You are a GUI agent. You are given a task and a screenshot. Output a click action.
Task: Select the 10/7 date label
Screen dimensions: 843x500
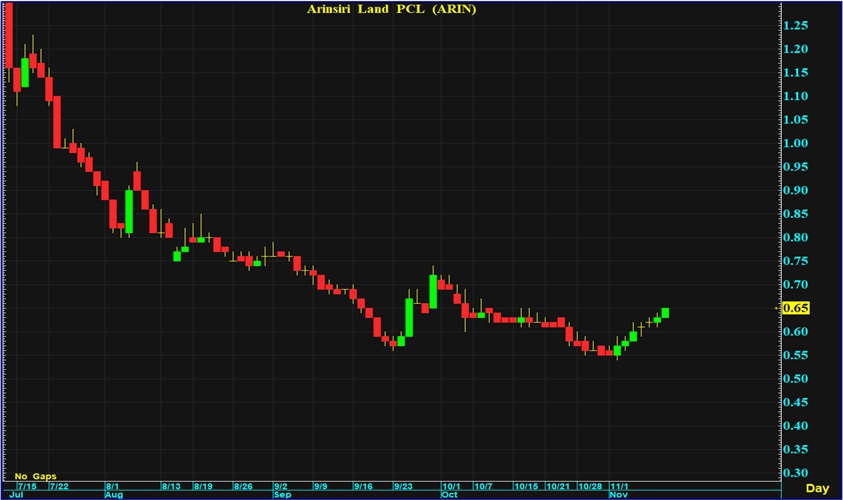pyautogui.click(x=483, y=486)
